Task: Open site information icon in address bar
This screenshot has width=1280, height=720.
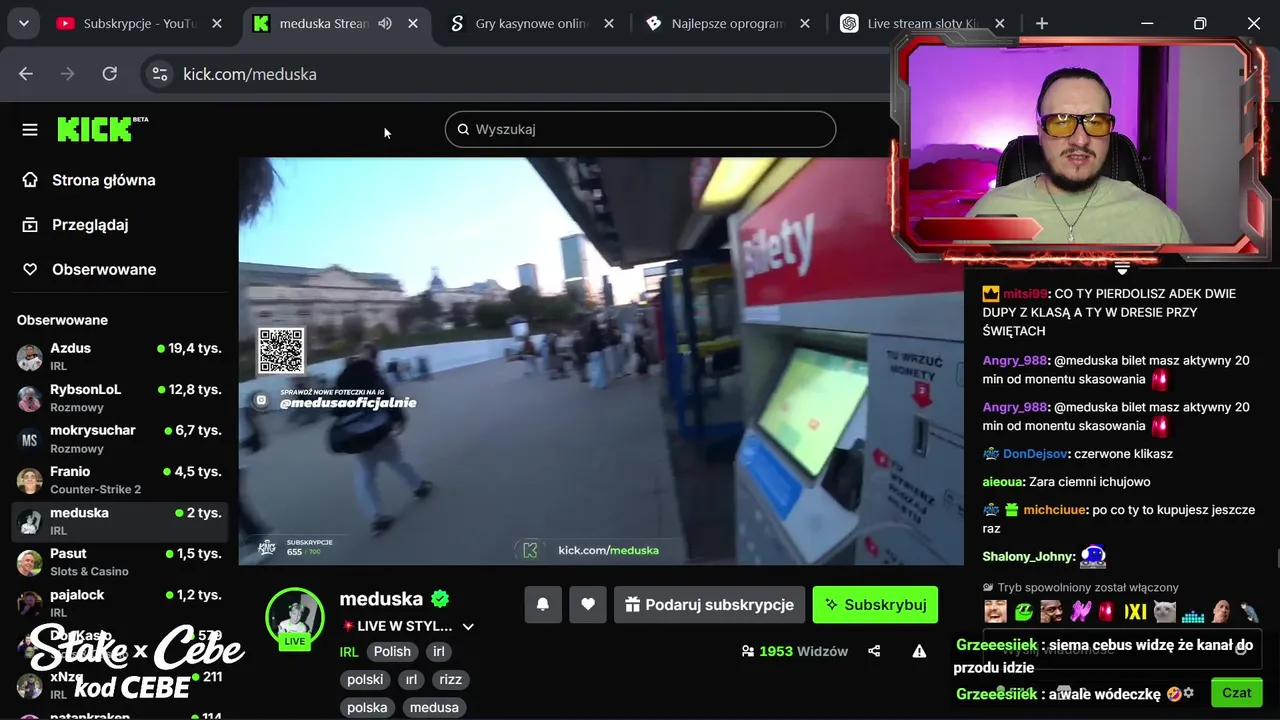Action: (159, 74)
